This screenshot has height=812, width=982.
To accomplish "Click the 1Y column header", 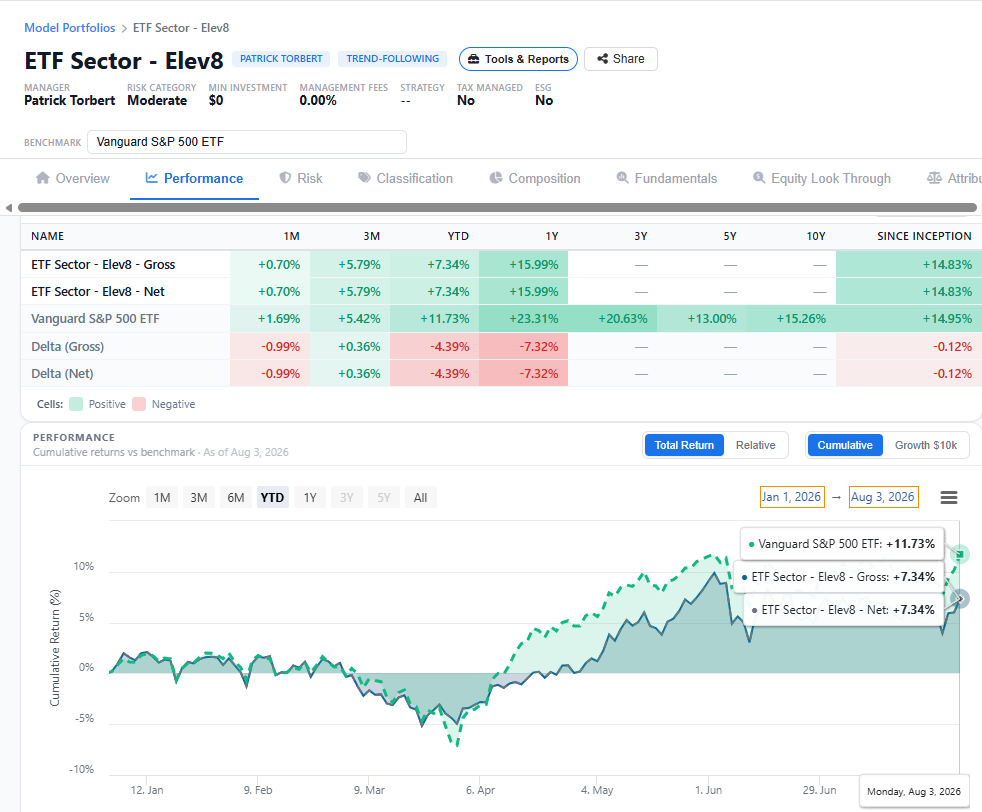I will point(551,236).
